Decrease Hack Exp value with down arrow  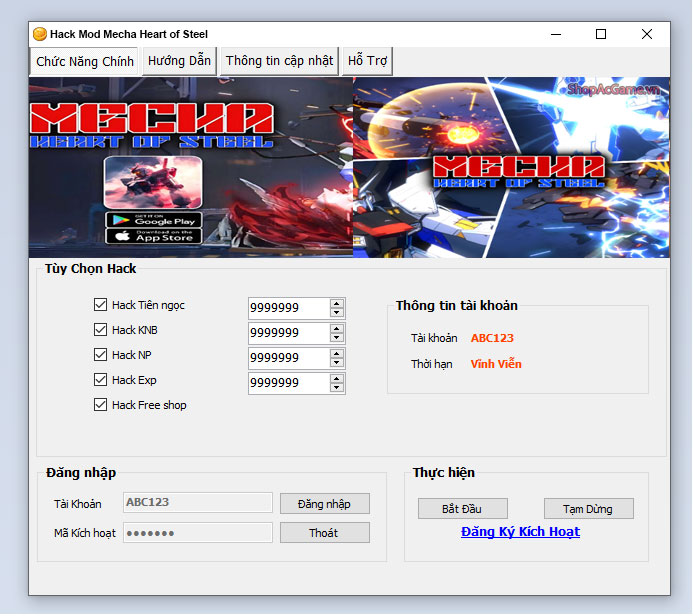point(337,388)
